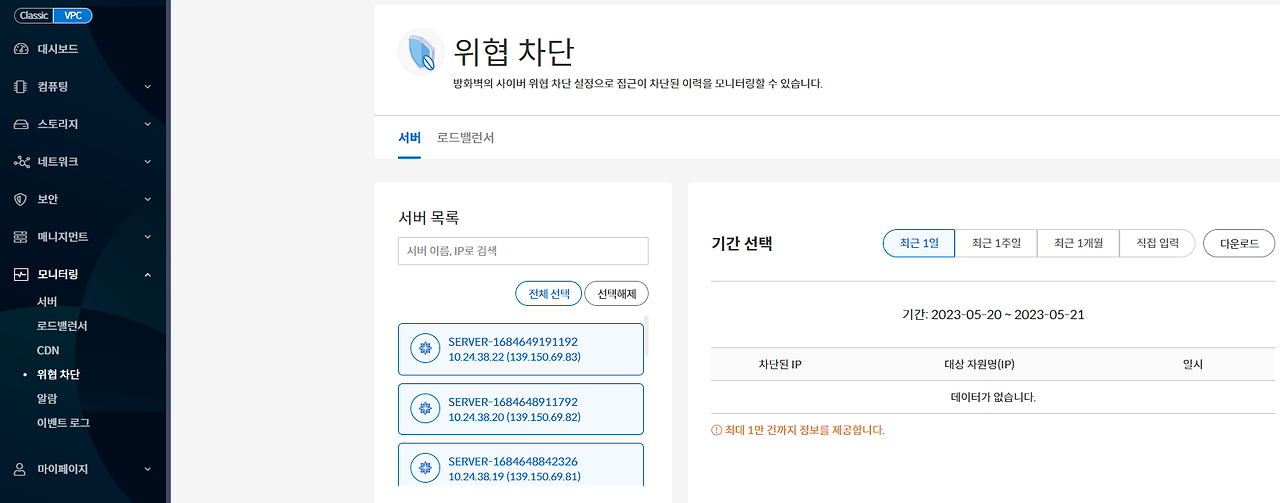
Task: Expand the 스토리지 menu chevron
Action: coord(148,124)
